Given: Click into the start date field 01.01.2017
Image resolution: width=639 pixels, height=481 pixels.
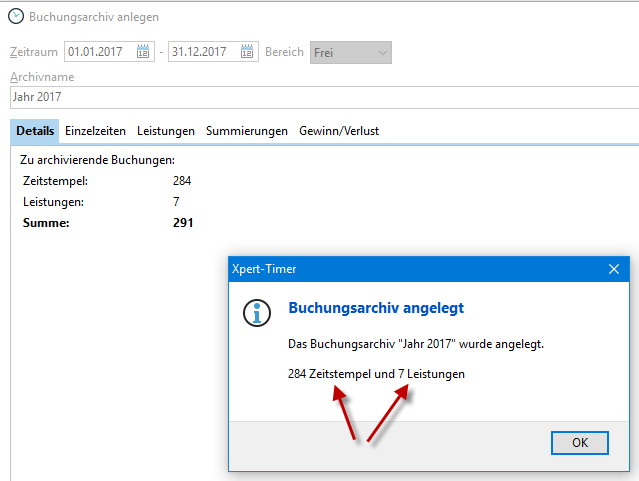Looking at the screenshot, I should click(x=98, y=52).
